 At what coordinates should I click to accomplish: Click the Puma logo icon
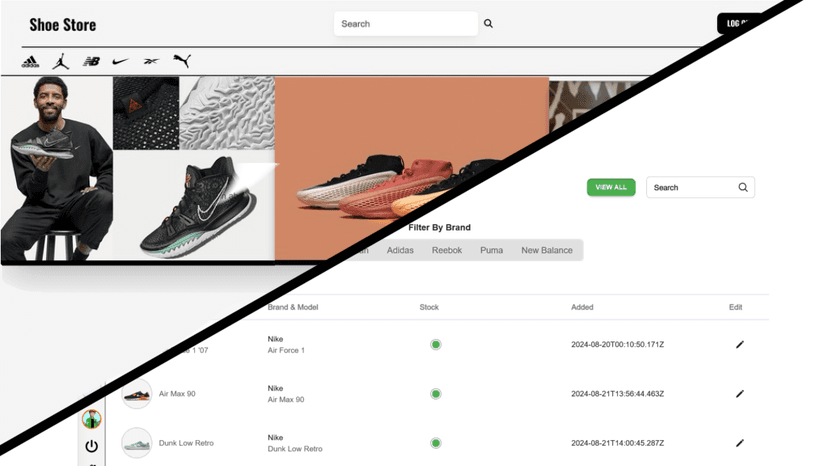click(x=182, y=61)
